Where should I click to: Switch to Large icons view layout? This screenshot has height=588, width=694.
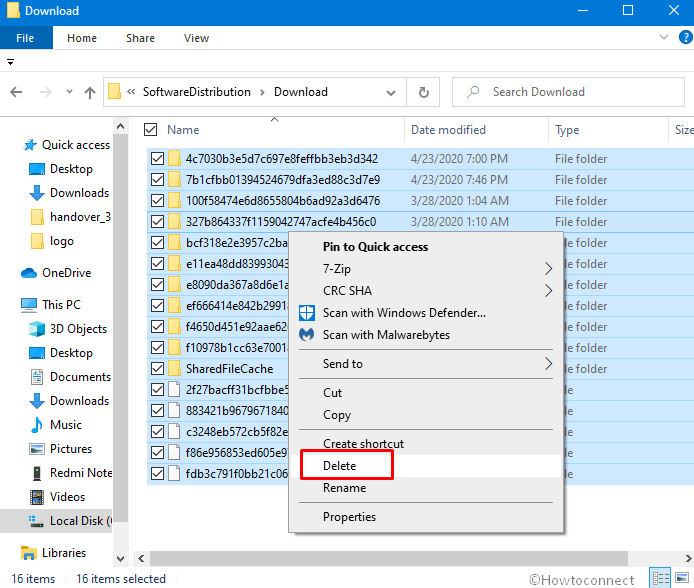tap(682, 578)
